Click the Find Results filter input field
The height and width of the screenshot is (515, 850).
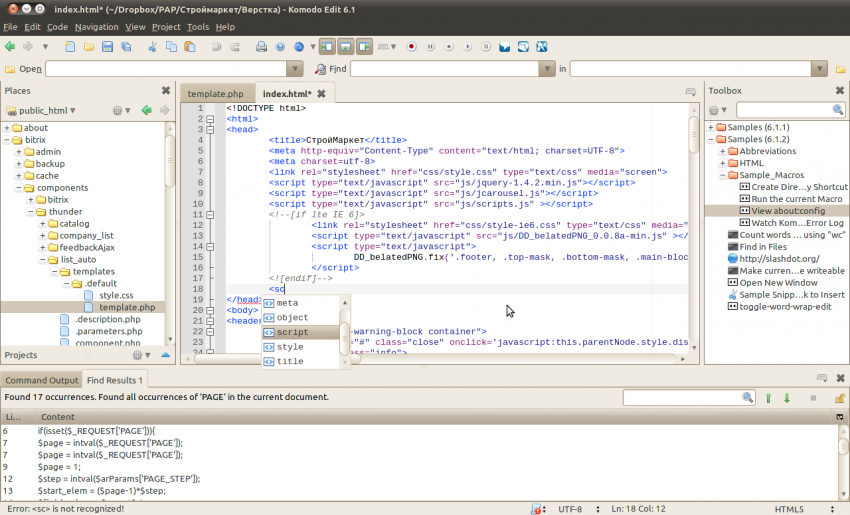coord(684,398)
